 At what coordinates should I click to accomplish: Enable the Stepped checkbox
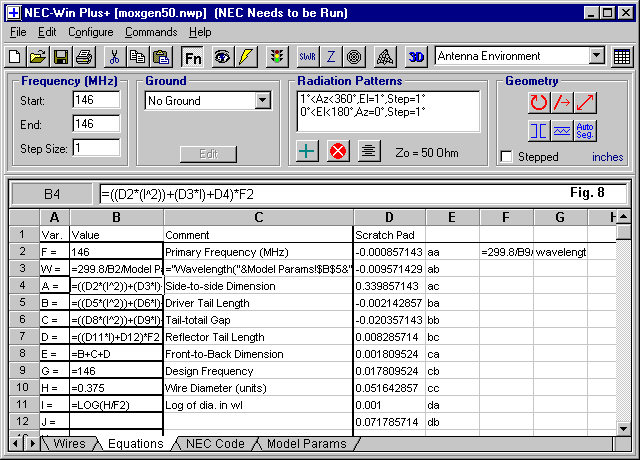506,157
